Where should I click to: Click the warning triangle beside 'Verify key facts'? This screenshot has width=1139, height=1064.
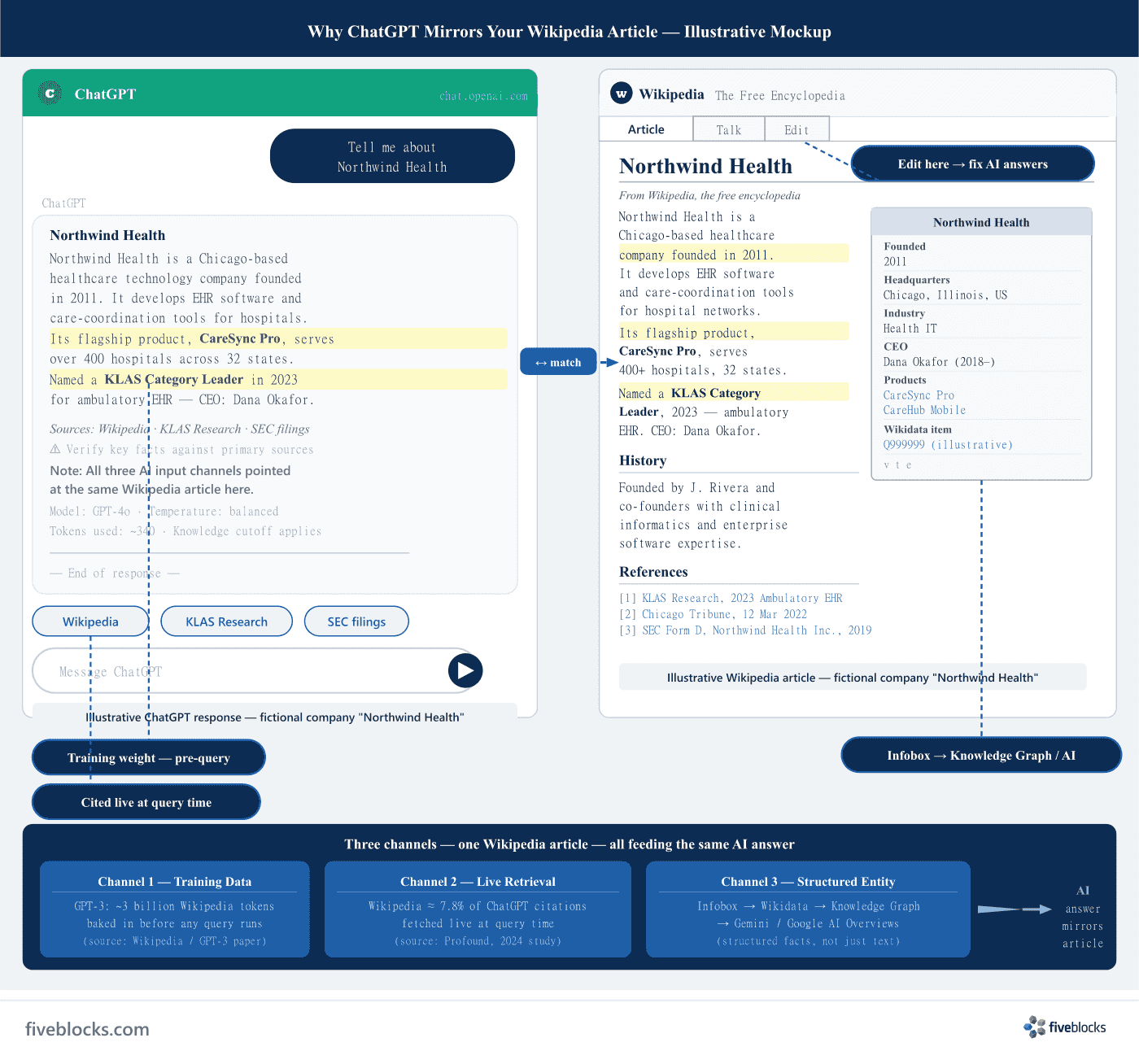tap(55, 449)
